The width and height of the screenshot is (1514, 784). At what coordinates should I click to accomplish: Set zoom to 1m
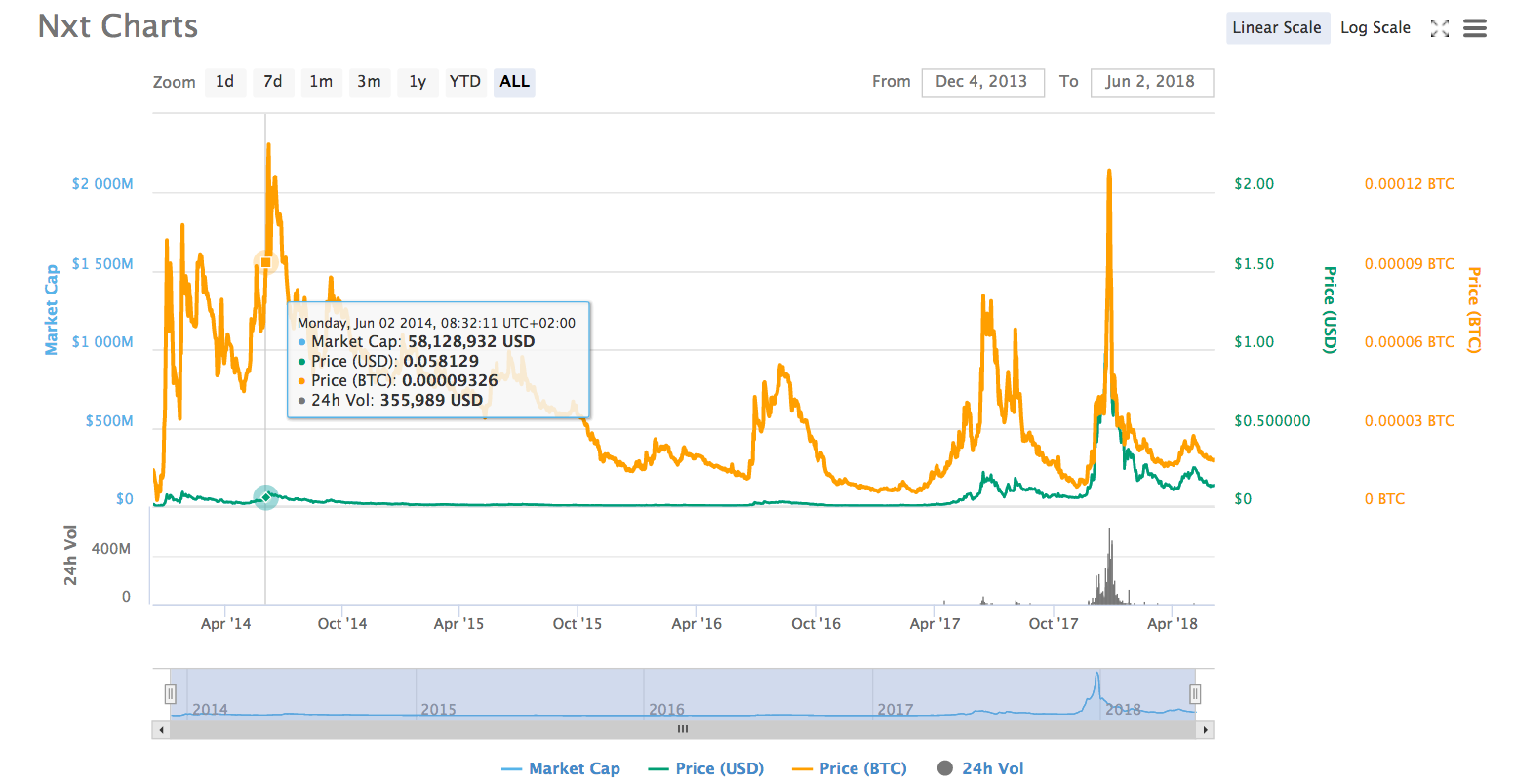pos(321,82)
